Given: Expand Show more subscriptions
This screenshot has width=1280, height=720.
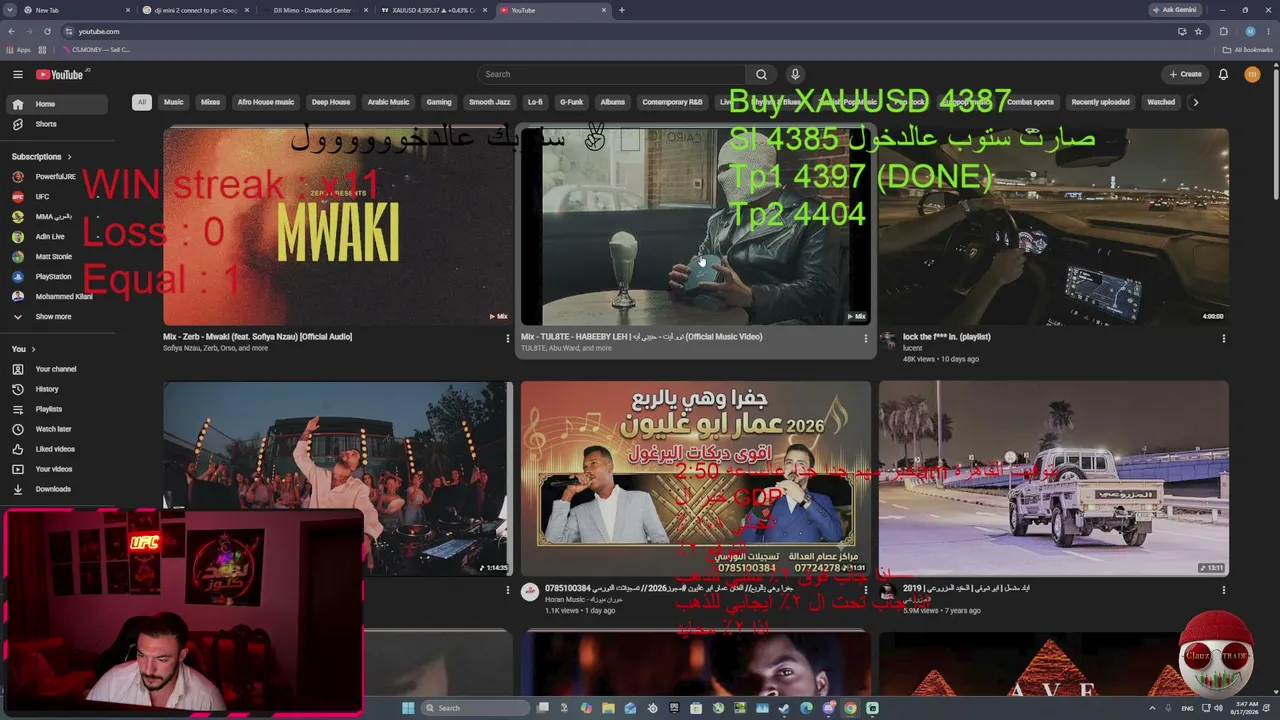Looking at the screenshot, I should point(58,317).
